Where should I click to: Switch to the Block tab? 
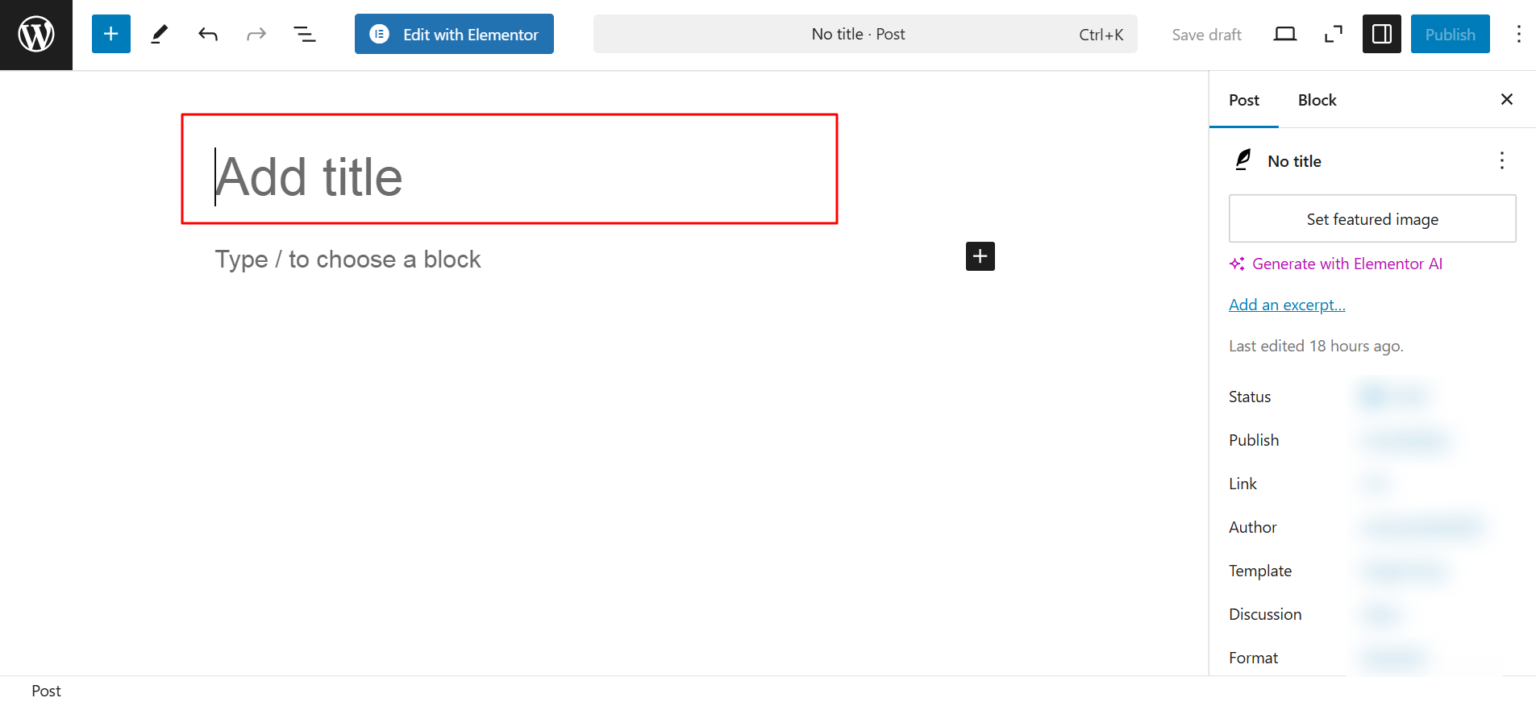click(1316, 100)
